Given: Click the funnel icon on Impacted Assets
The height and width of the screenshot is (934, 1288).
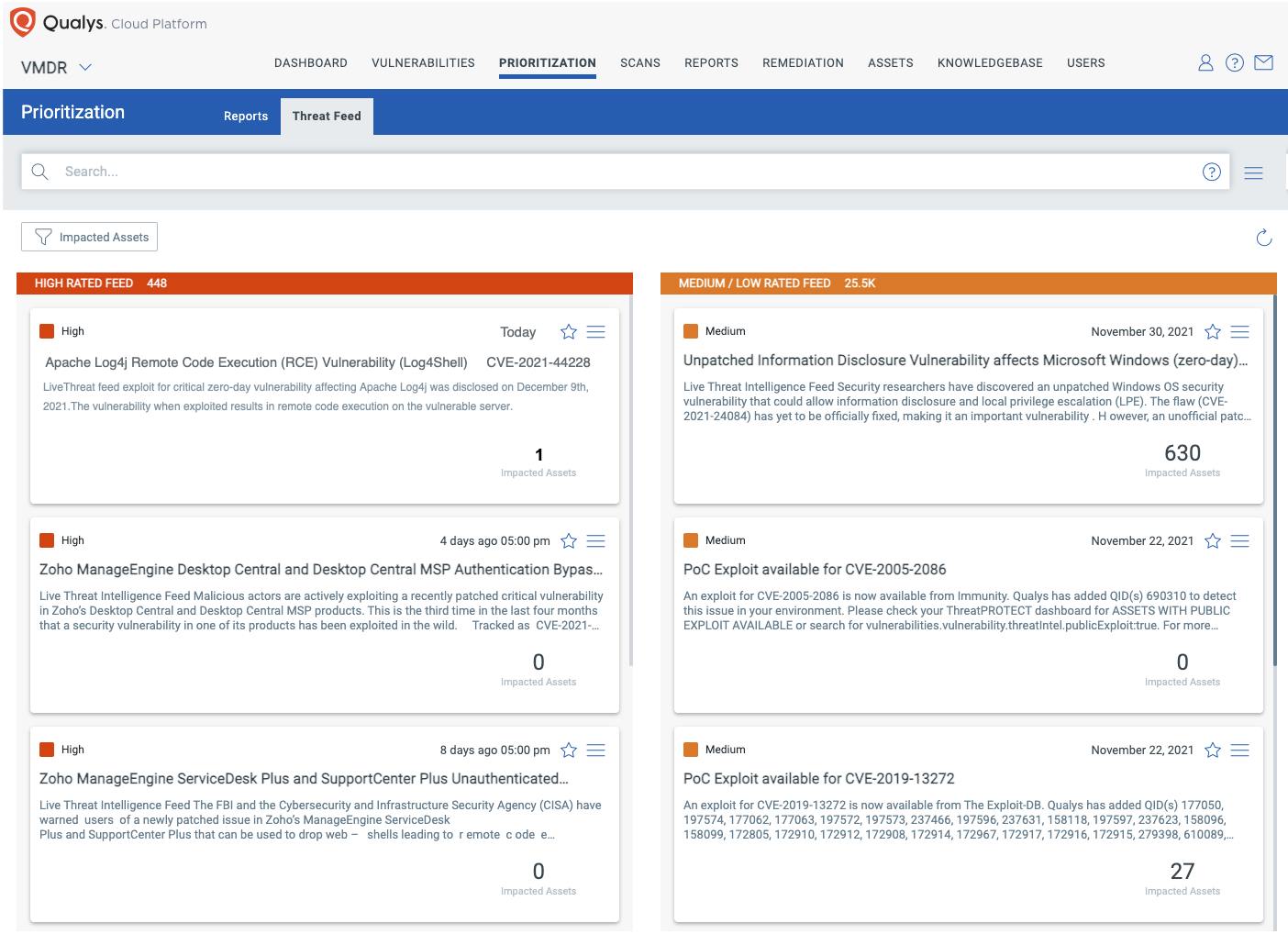Looking at the screenshot, I should click(42, 237).
